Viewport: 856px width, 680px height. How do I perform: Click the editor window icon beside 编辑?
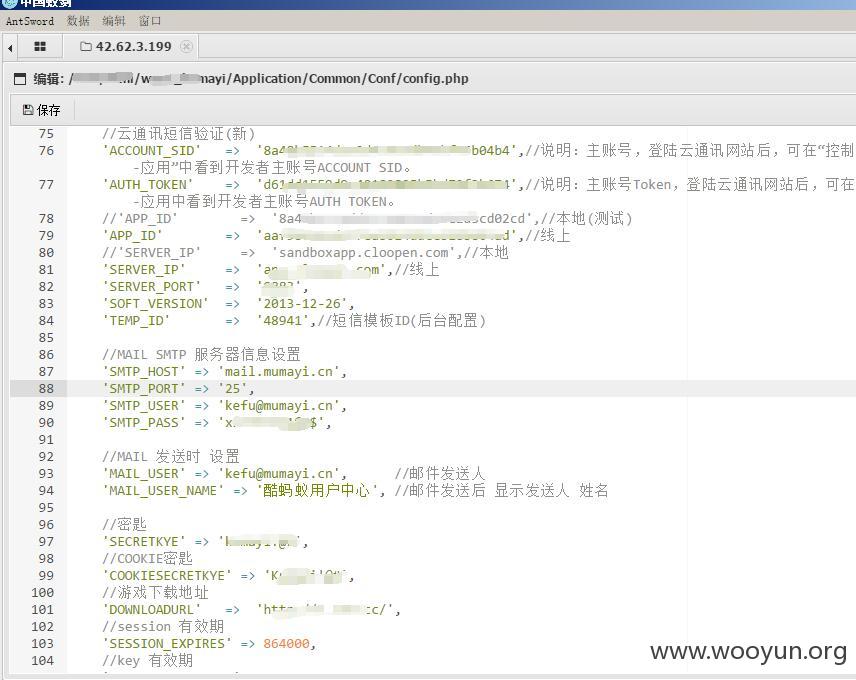20,79
